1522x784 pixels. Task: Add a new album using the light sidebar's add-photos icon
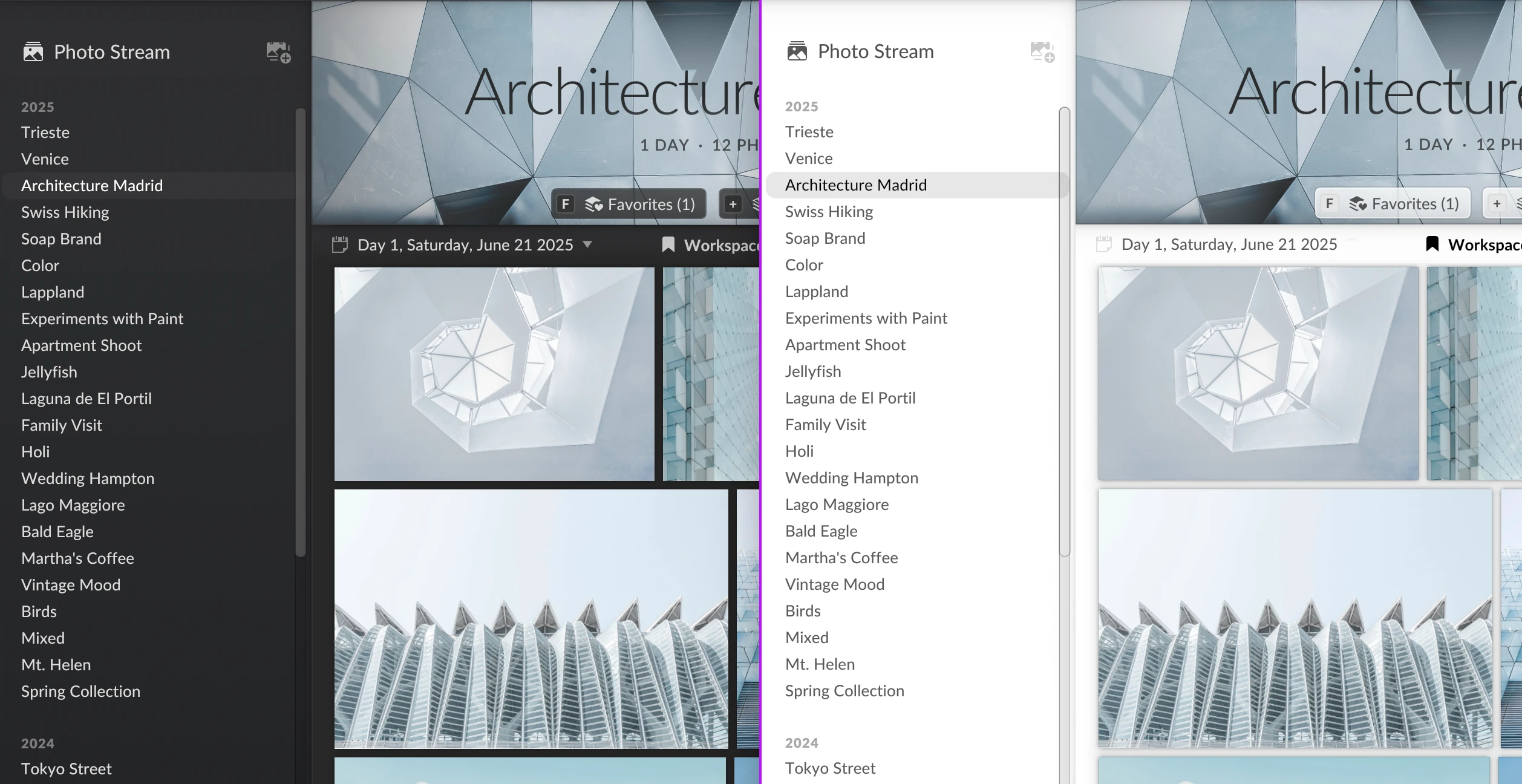click(x=1043, y=52)
